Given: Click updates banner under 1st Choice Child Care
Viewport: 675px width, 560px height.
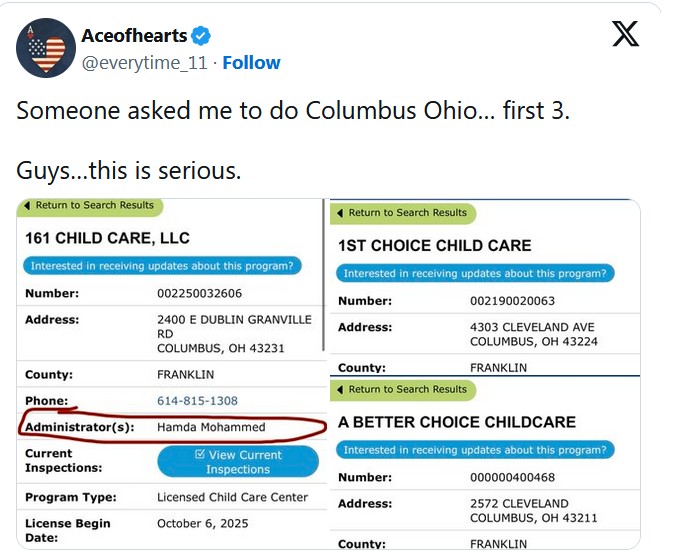Looking at the screenshot, I should coord(476,273).
